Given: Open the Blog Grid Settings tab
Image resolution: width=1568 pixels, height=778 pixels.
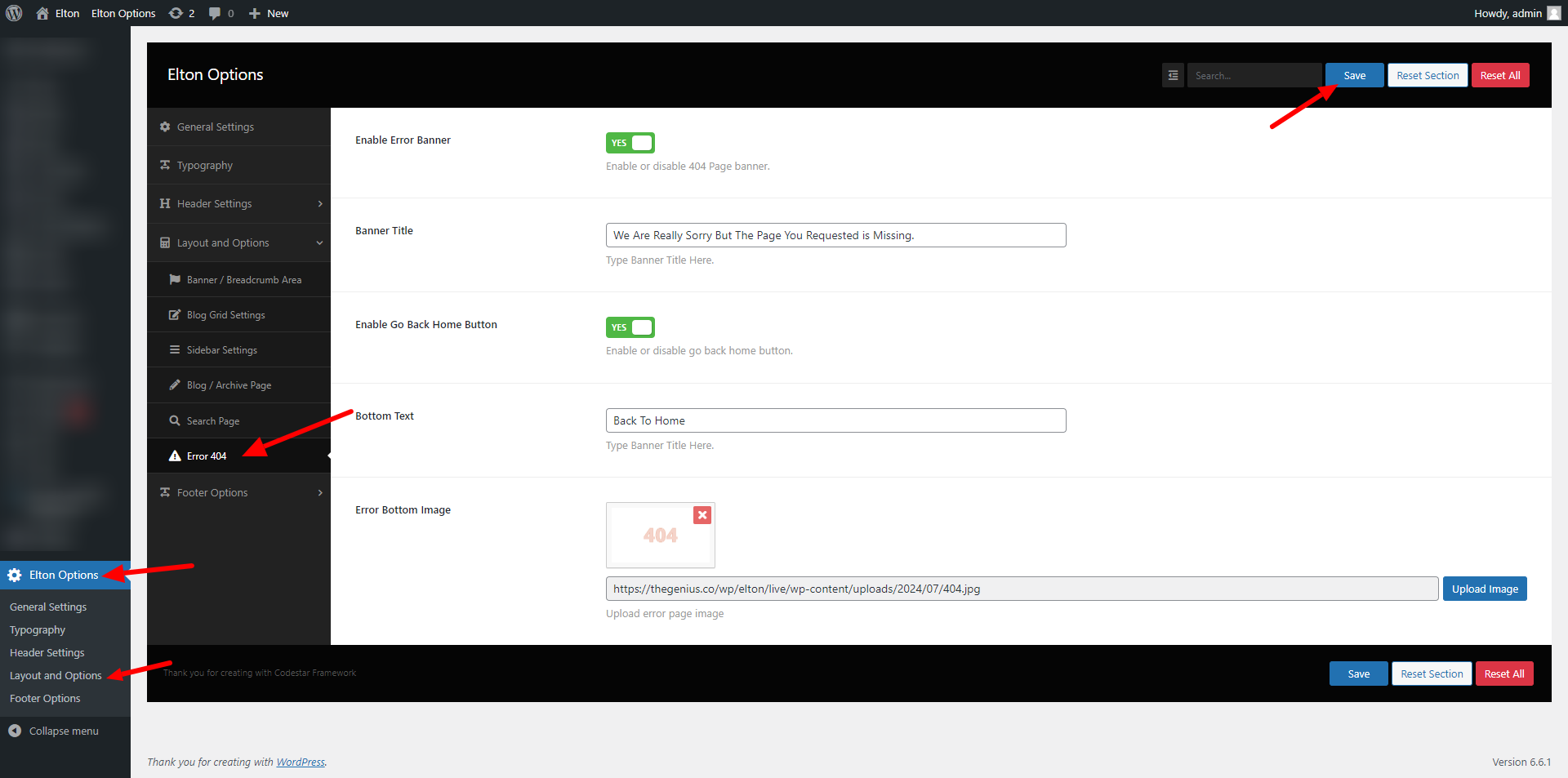Looking at the screenshot, I should (x=225, y=315).
